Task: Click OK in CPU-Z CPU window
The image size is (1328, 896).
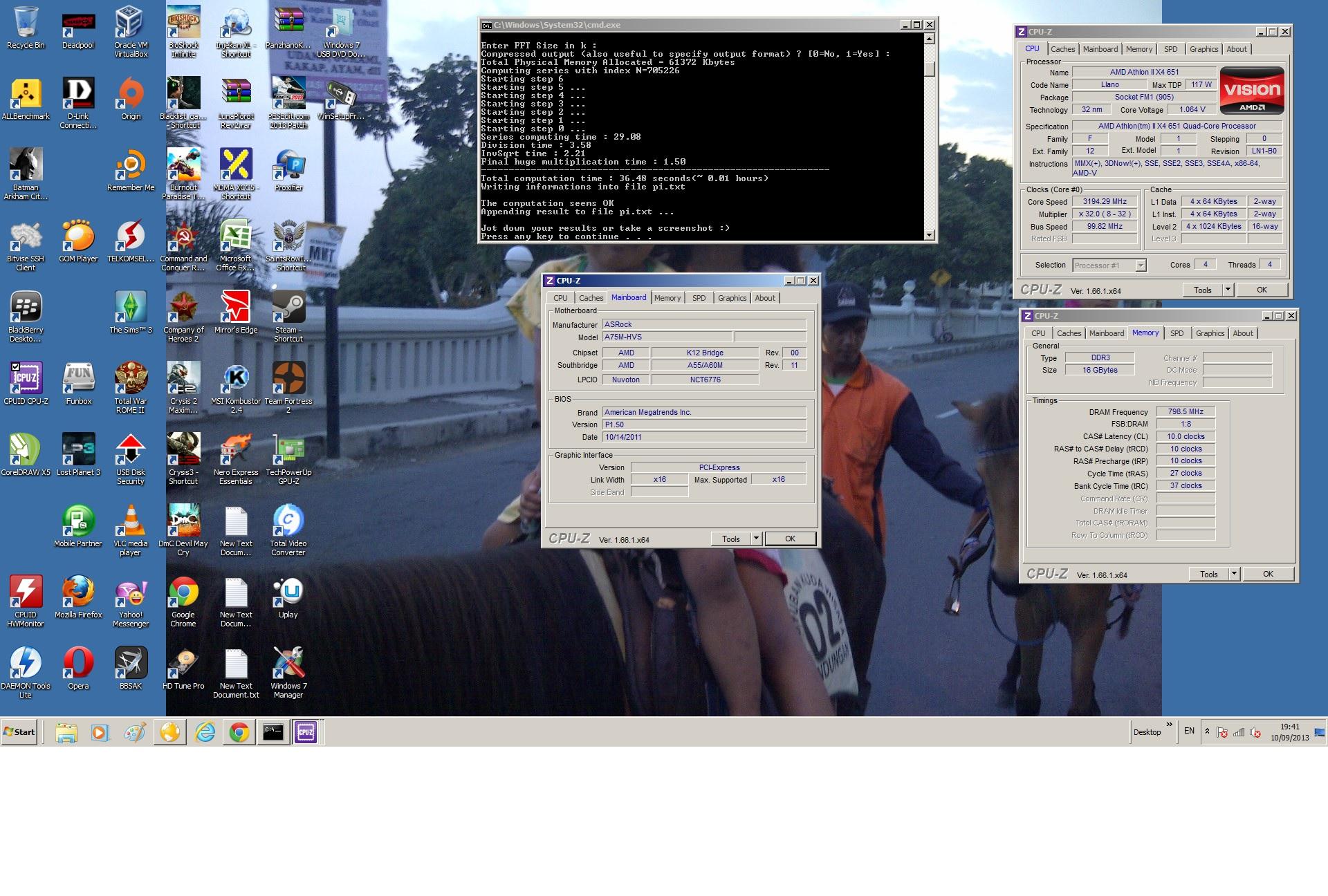Action: (x=1262, y=290)
